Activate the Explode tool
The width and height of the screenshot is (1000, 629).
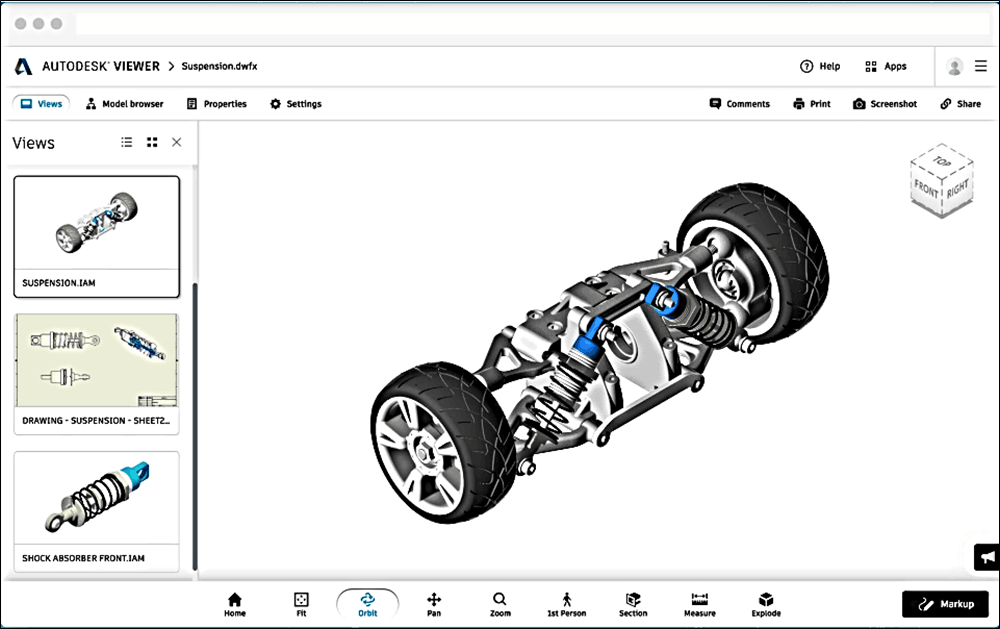click(x=766, y=604)
